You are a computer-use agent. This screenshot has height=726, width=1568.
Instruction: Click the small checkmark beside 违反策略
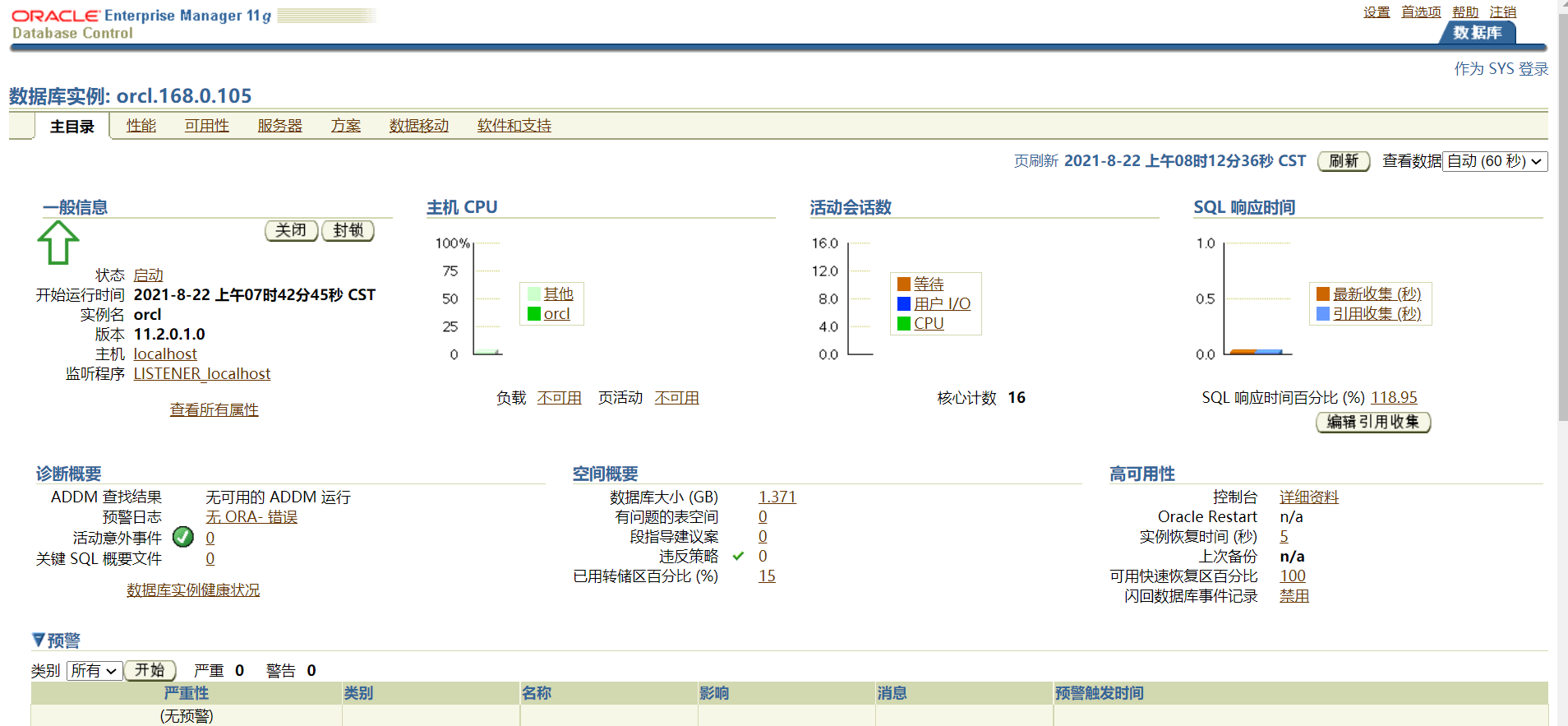738,557
